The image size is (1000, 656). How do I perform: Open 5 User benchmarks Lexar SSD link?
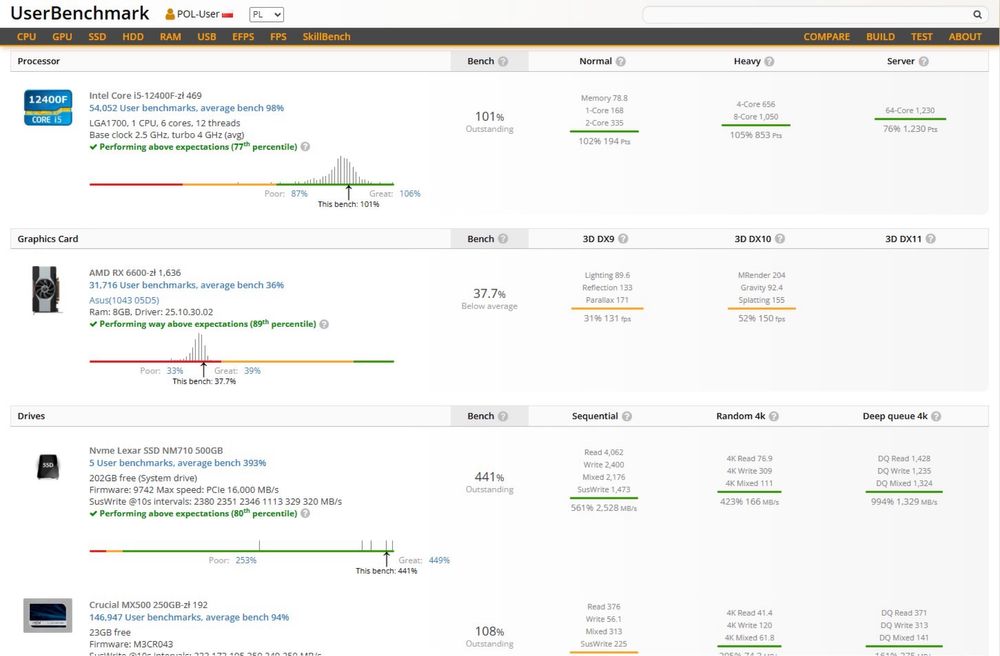pyautogui.click(x=178, y=463)
